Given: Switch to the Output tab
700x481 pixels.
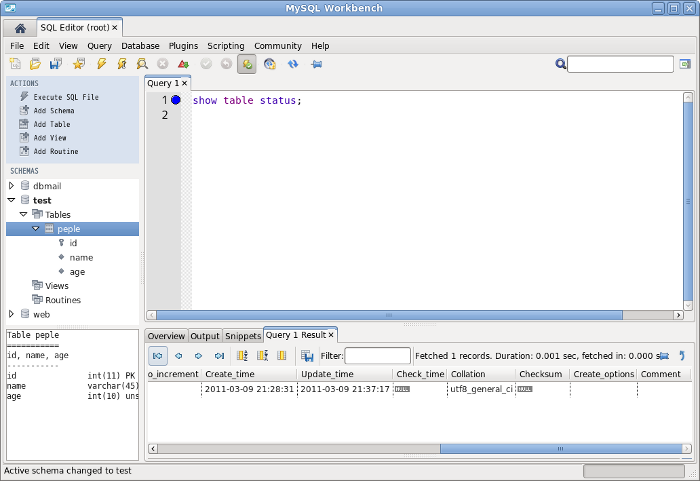Looking at the screenshot, I should 205,336.
